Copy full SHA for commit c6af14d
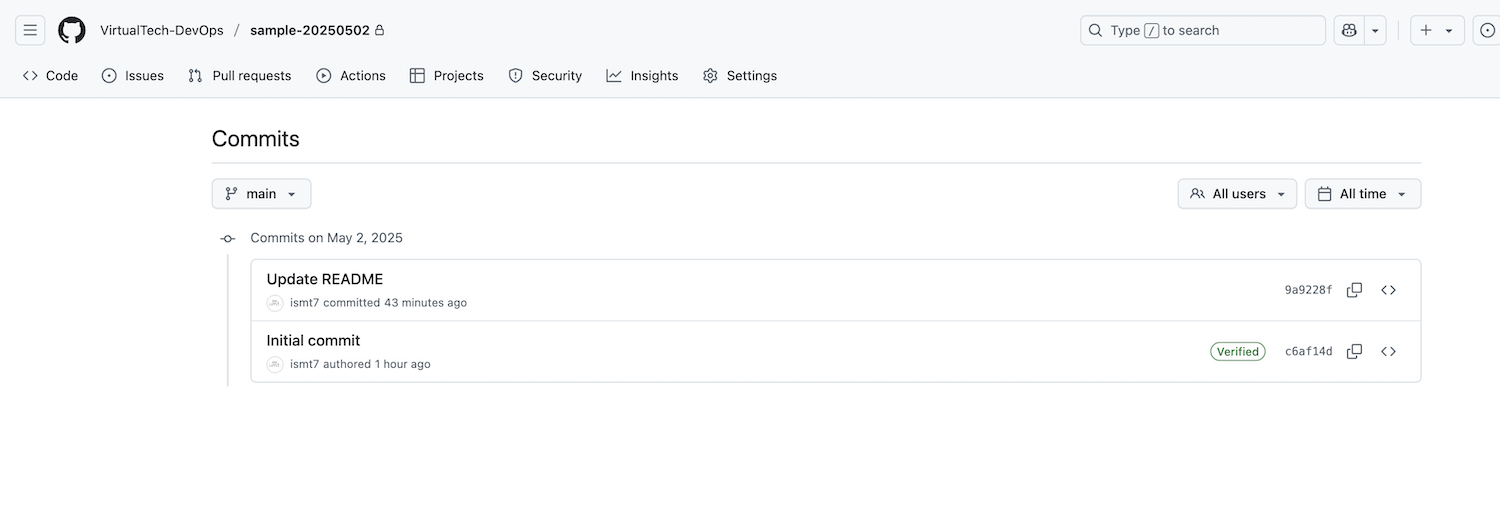The image size is (1500, 505). 1354,351
